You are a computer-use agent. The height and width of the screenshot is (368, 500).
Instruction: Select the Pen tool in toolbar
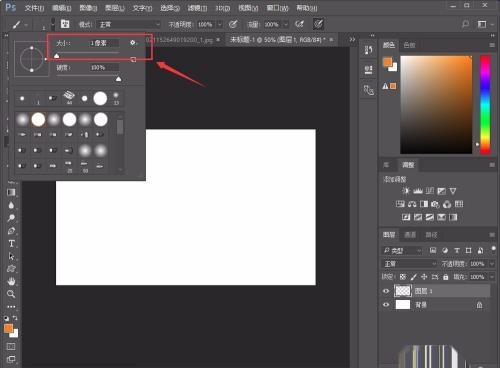click(x=11, y=230)
